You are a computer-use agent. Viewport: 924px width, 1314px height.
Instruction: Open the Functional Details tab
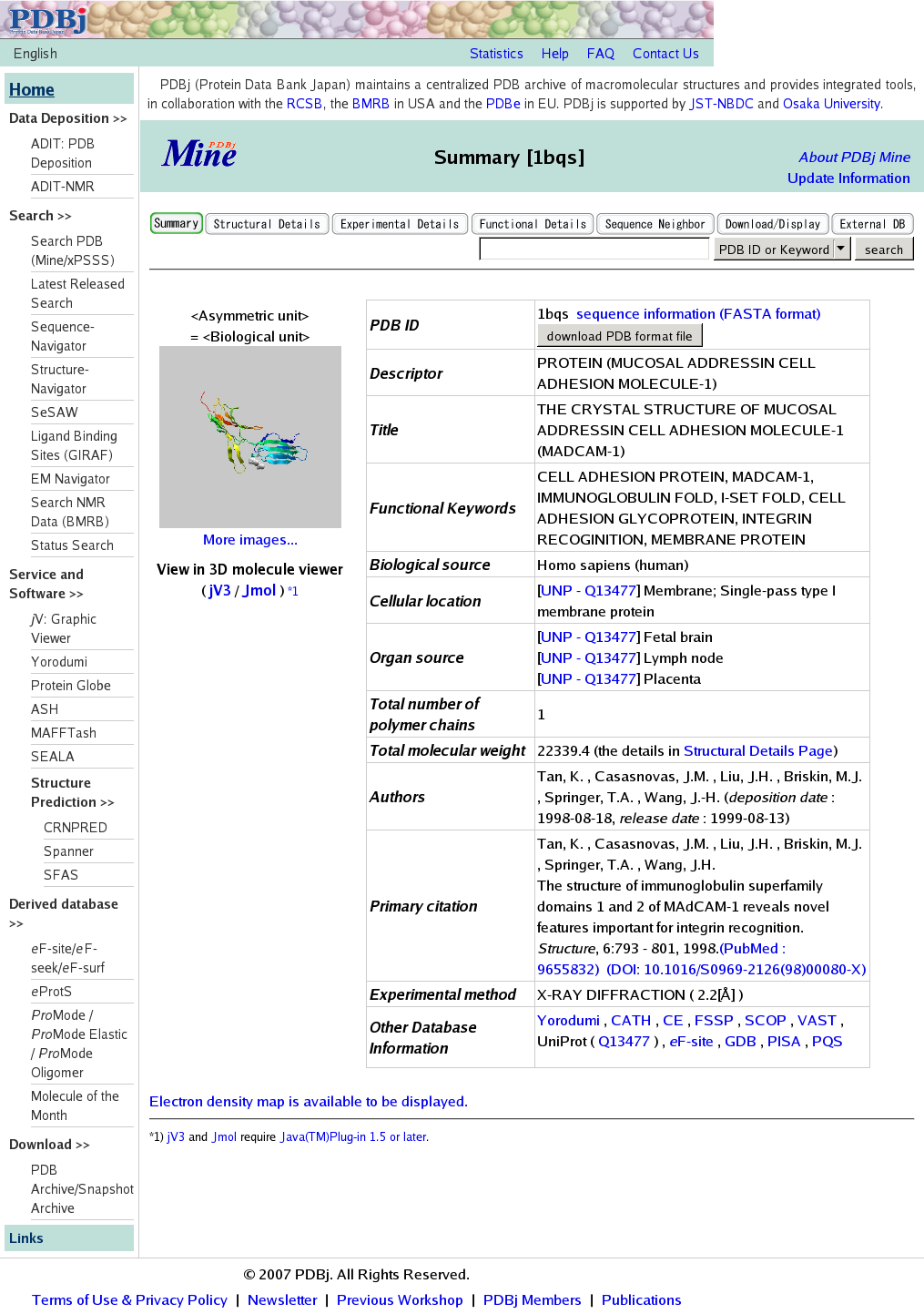(x=533, y=224)
